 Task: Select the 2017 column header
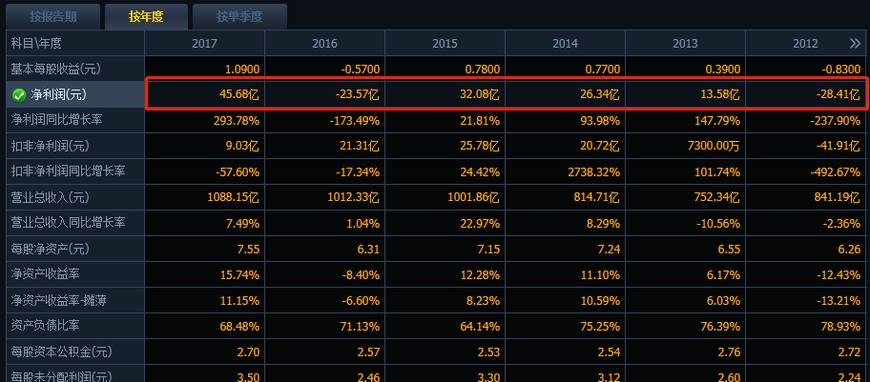pos(205,43)
